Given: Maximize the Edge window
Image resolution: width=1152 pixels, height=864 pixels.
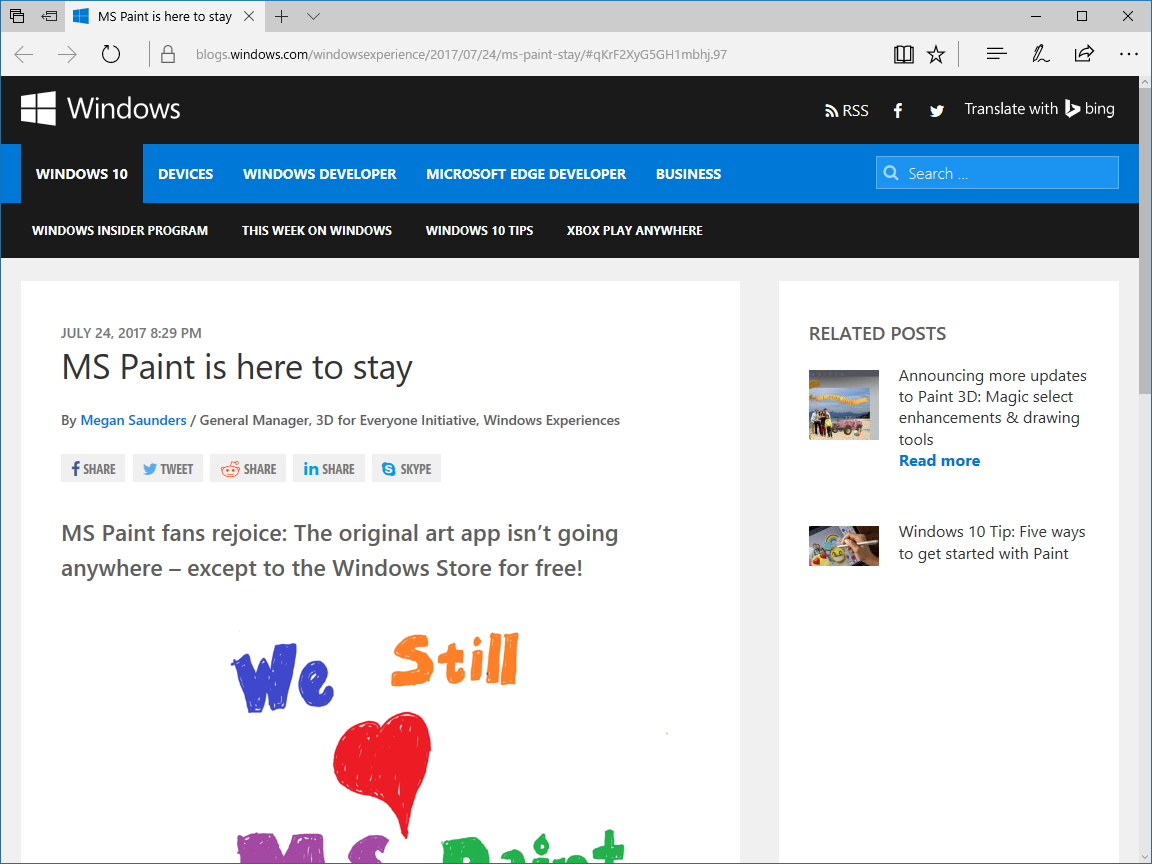Looking at the screenshot, I should click(x=1081, y=16).
